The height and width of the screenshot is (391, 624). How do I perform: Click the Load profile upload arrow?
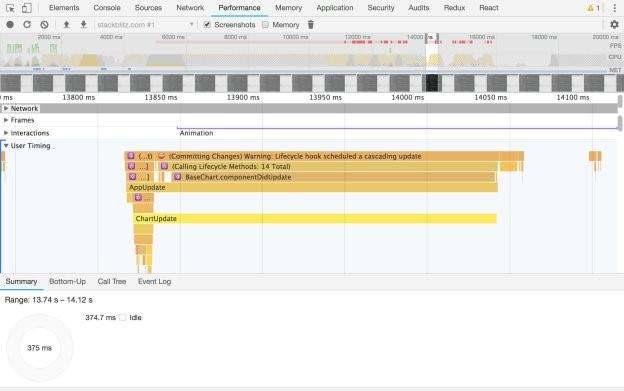coord(66,25)
